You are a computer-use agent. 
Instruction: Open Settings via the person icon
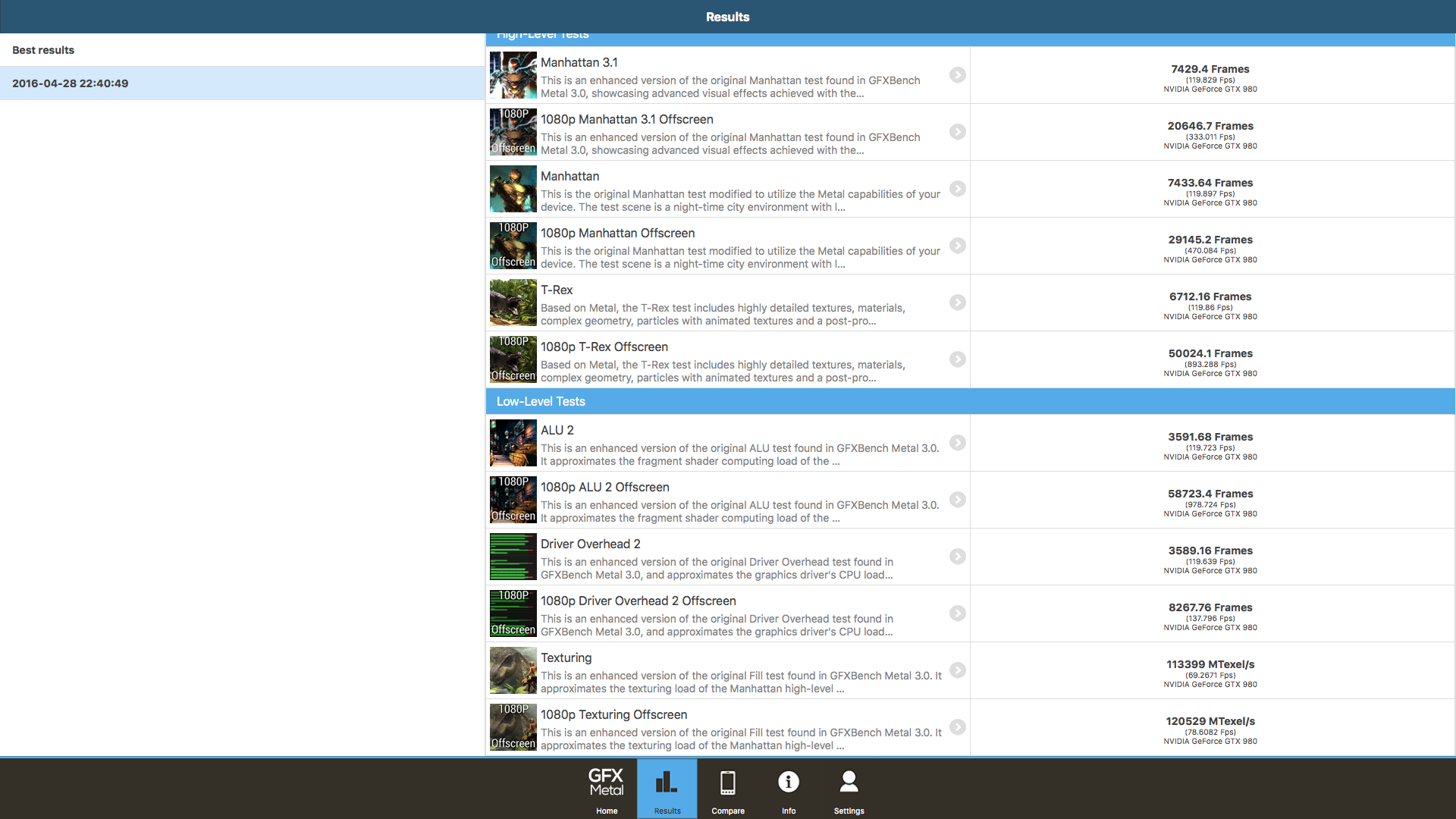pyautogui.click(x=849, y=781)
